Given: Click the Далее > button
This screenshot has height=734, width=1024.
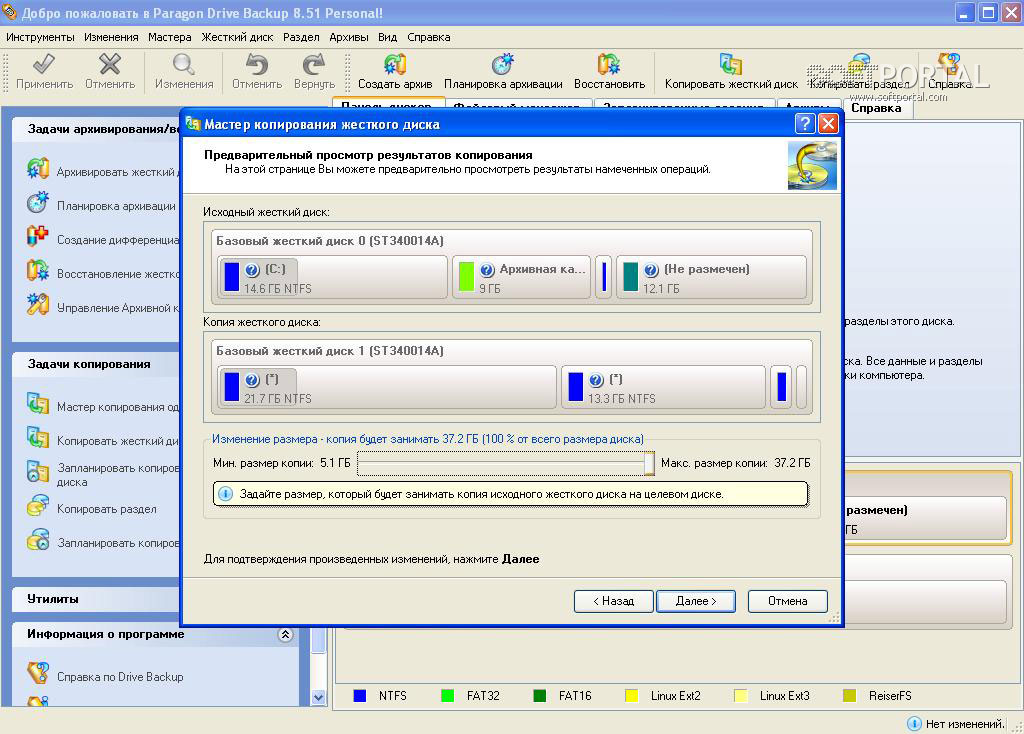Looking at the screenshot, I should pyautogui.click(x=696, y=601).
